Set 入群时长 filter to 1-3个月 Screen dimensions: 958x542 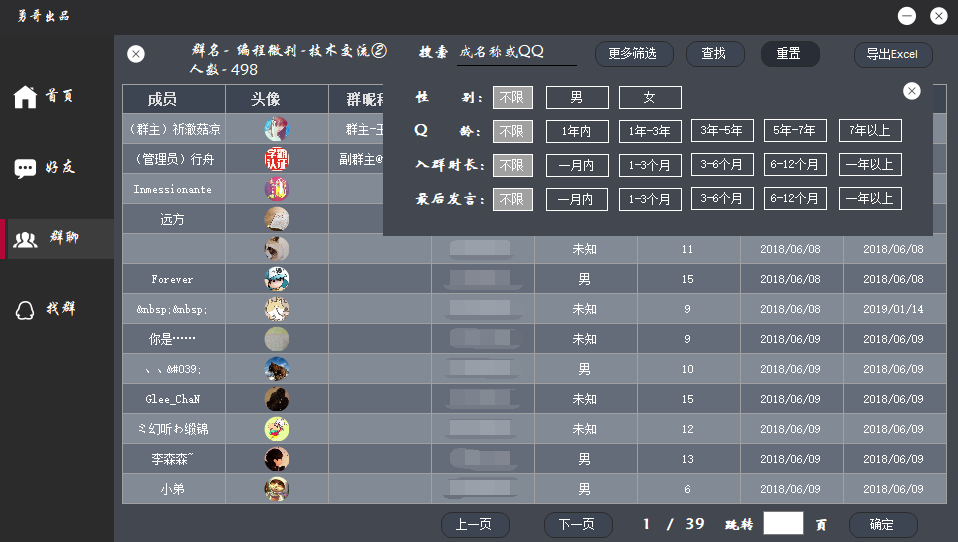650,165
